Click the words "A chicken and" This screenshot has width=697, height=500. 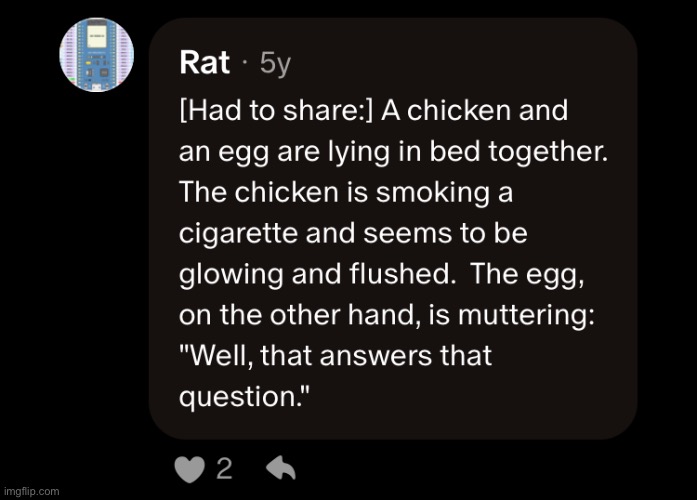474,110
